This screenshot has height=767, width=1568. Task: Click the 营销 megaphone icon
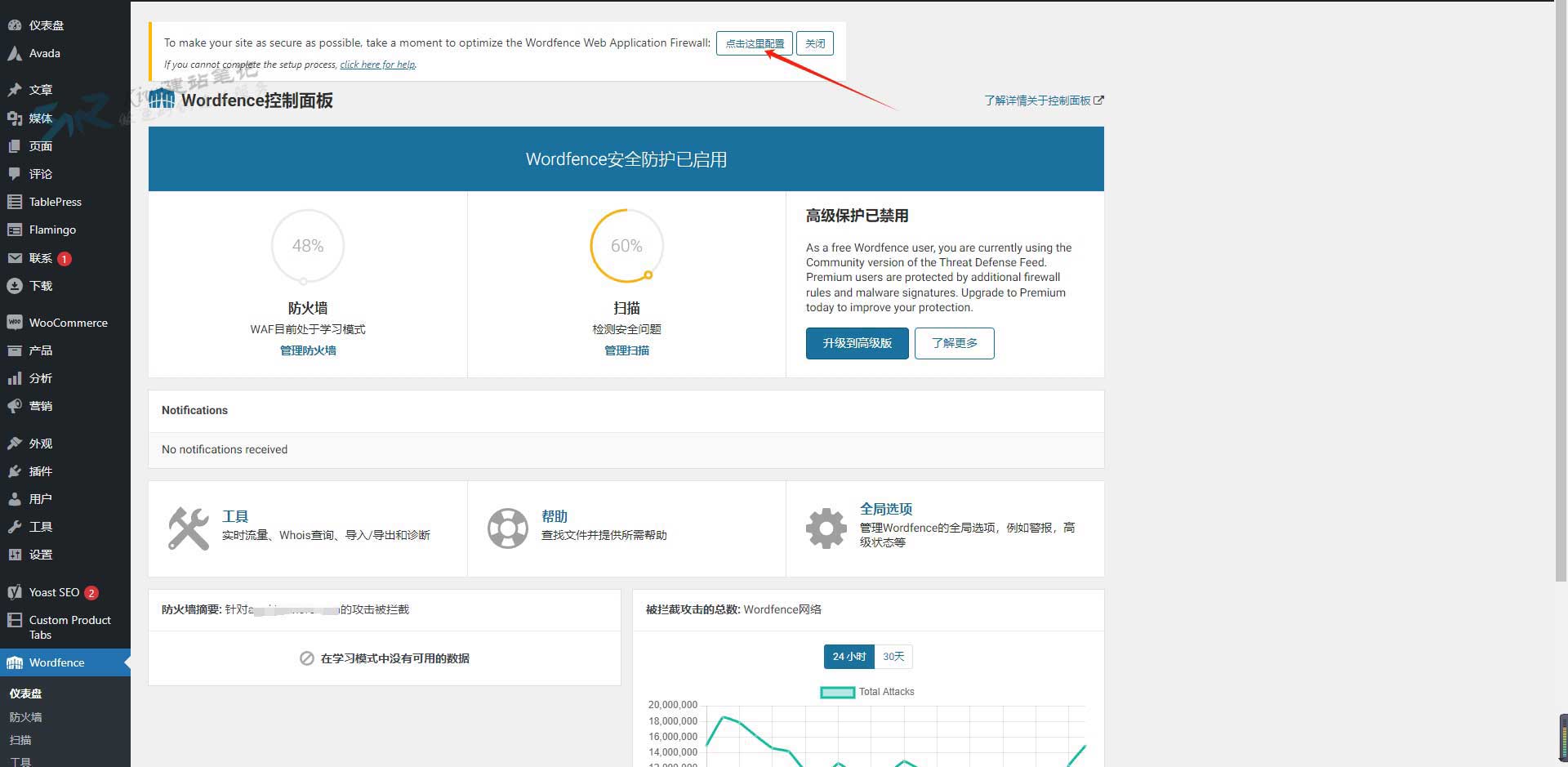[15, 406]
